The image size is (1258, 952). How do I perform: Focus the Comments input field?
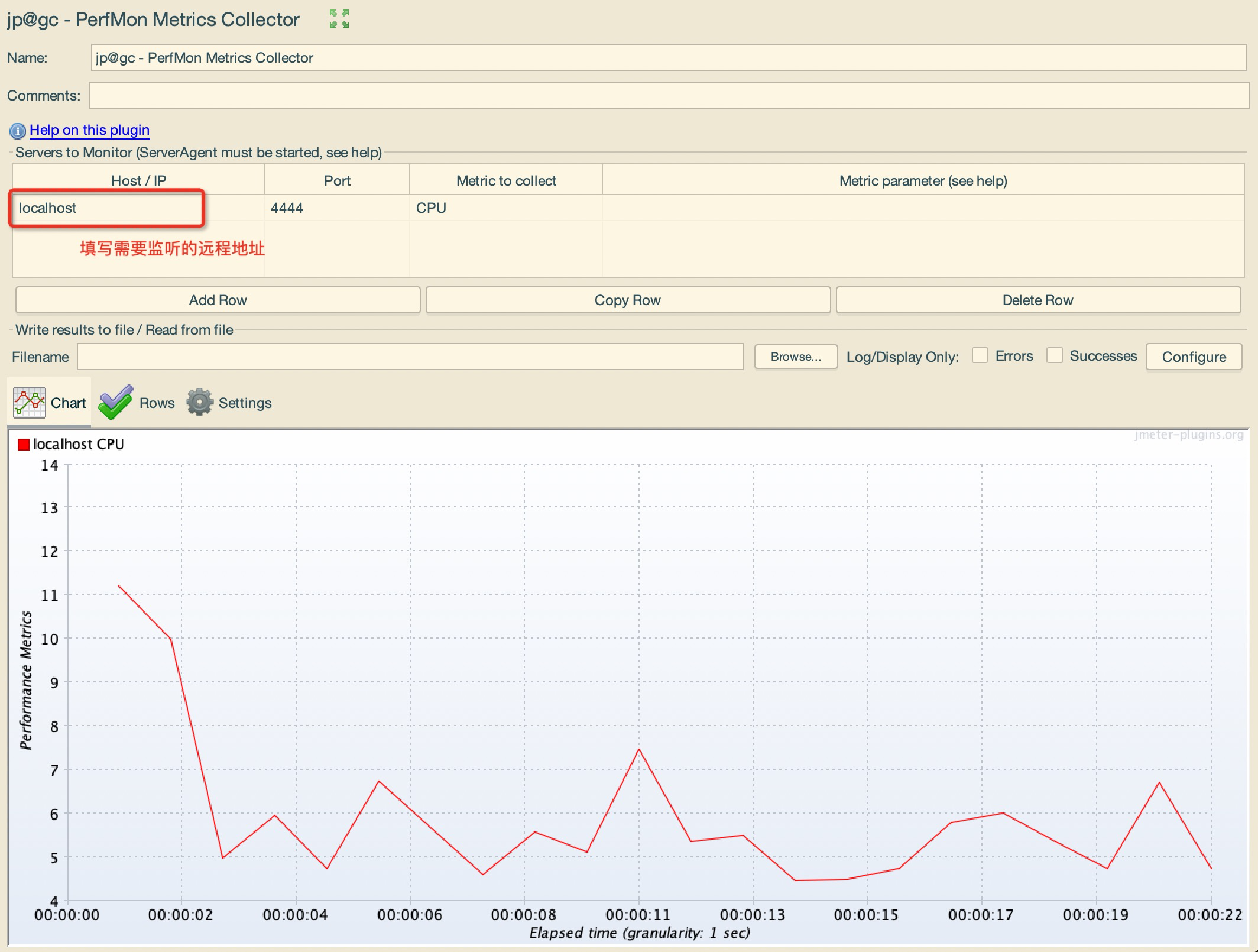pyautogui.click(x=669, y=95)
